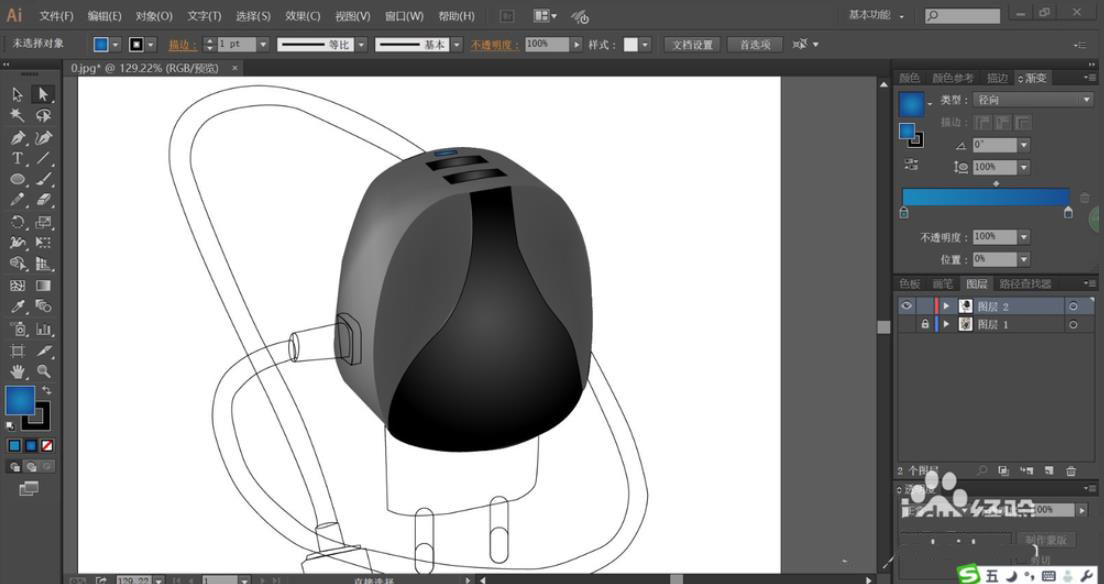Switch to the 路径查找器 tab
1104x584 pixels.
pos(1026,284)
